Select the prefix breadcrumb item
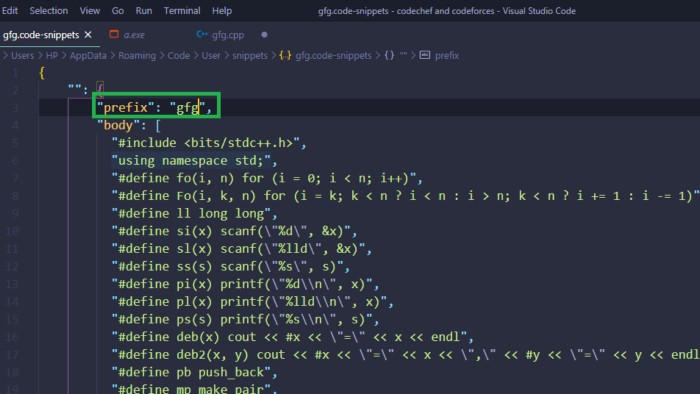 [447, 55]
